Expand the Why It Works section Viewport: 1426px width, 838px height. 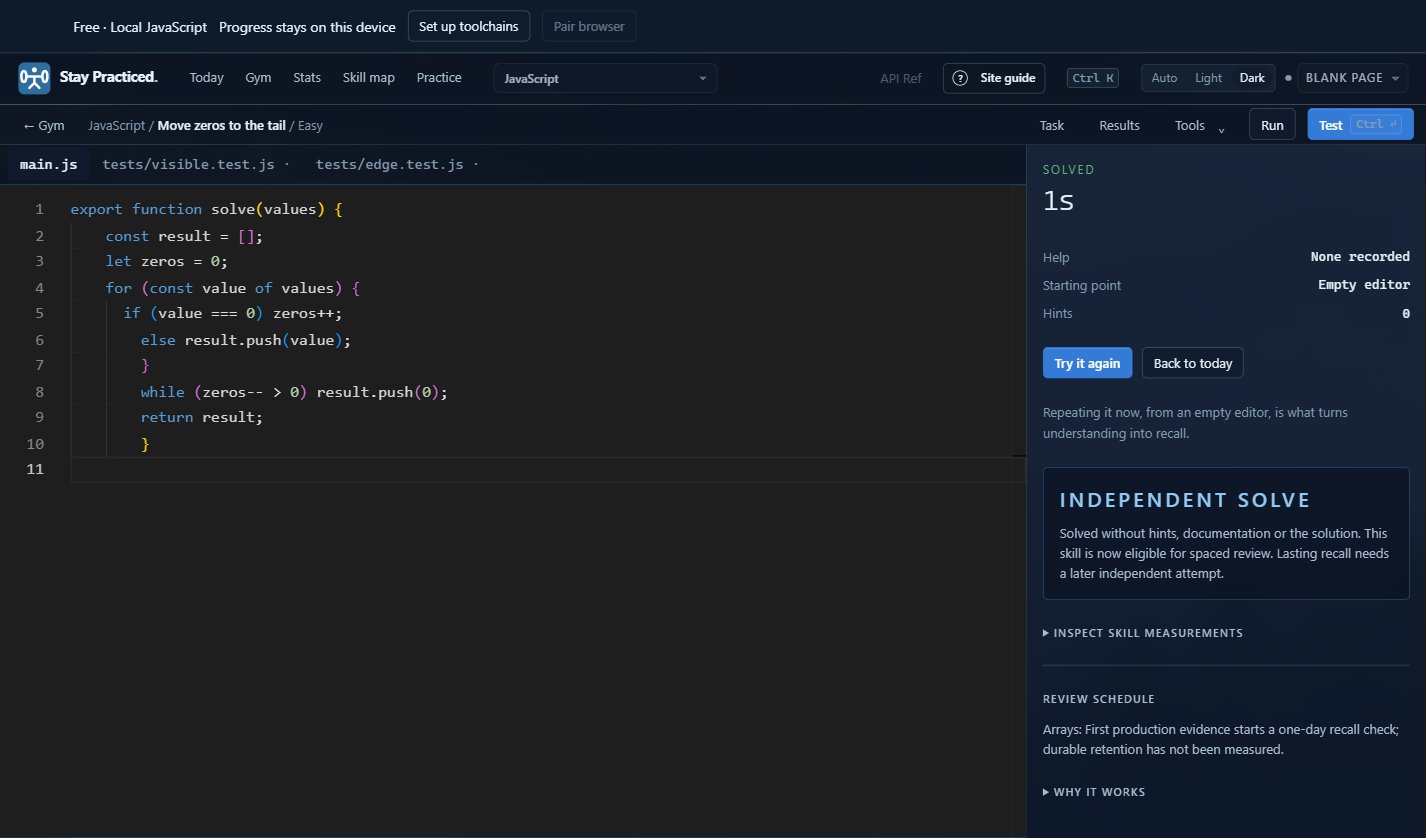[x=1094, y=792]
